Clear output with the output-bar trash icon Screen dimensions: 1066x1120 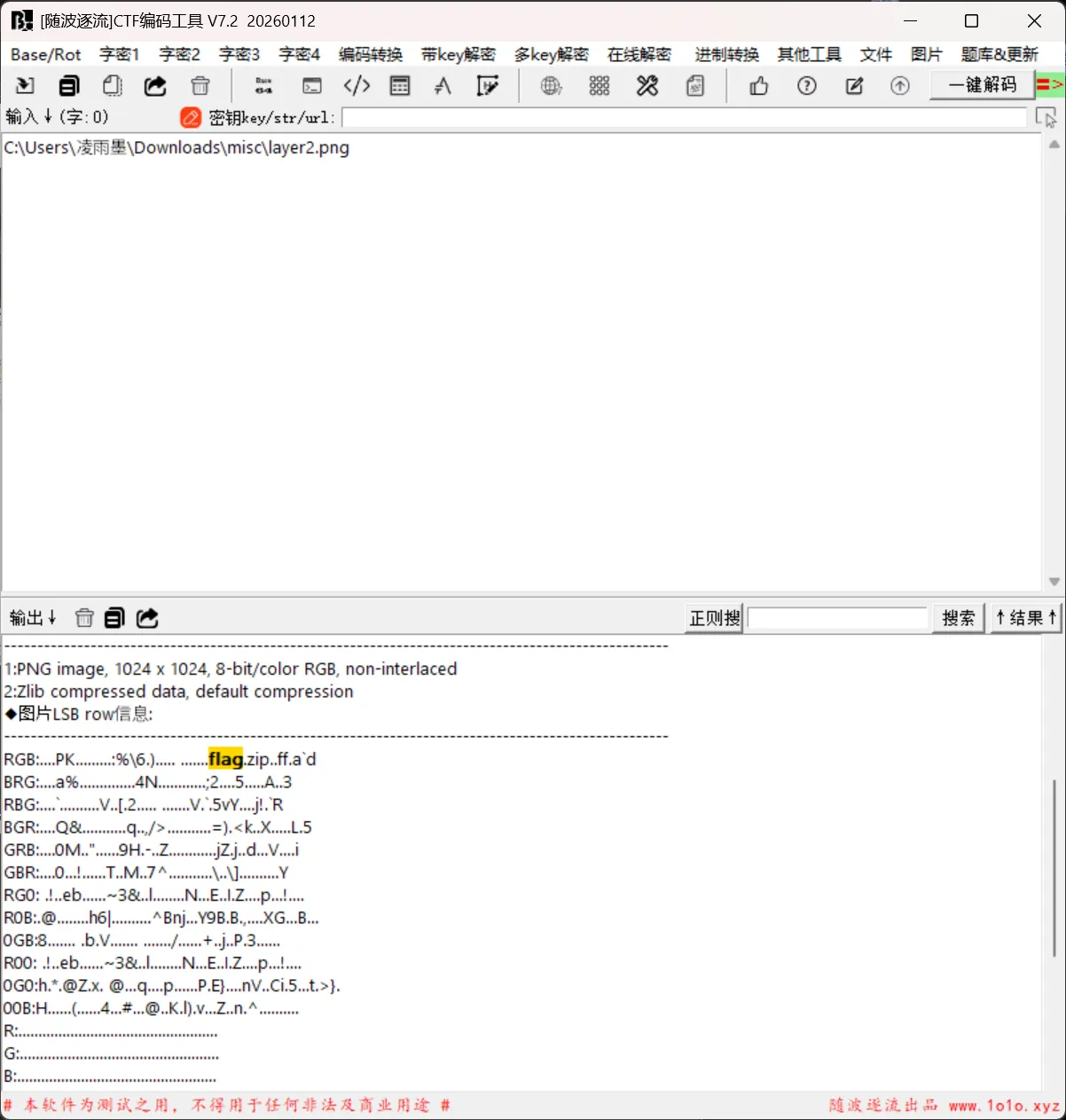point(84,618)
